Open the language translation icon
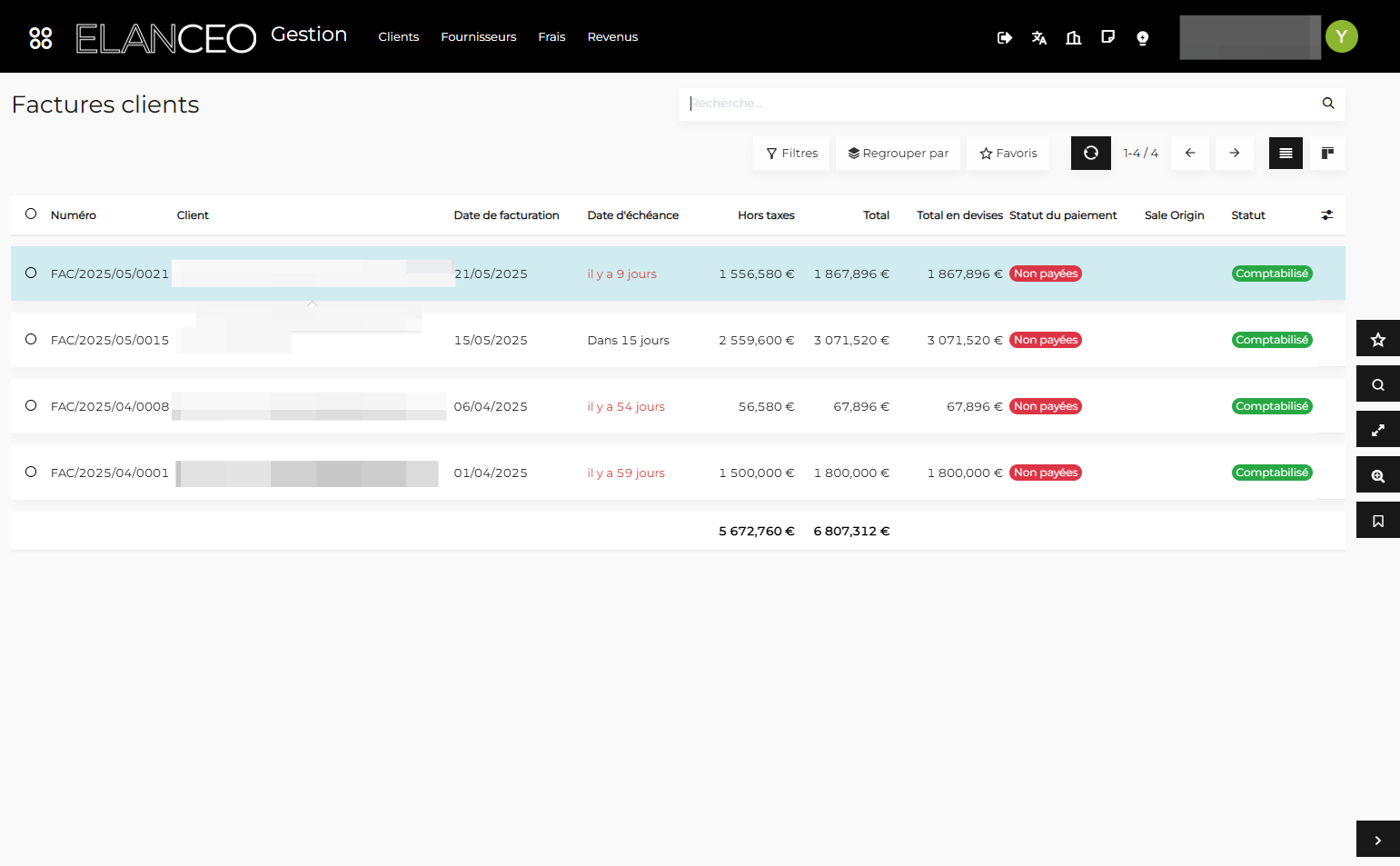1400x866 pixels. (1039, 37)
